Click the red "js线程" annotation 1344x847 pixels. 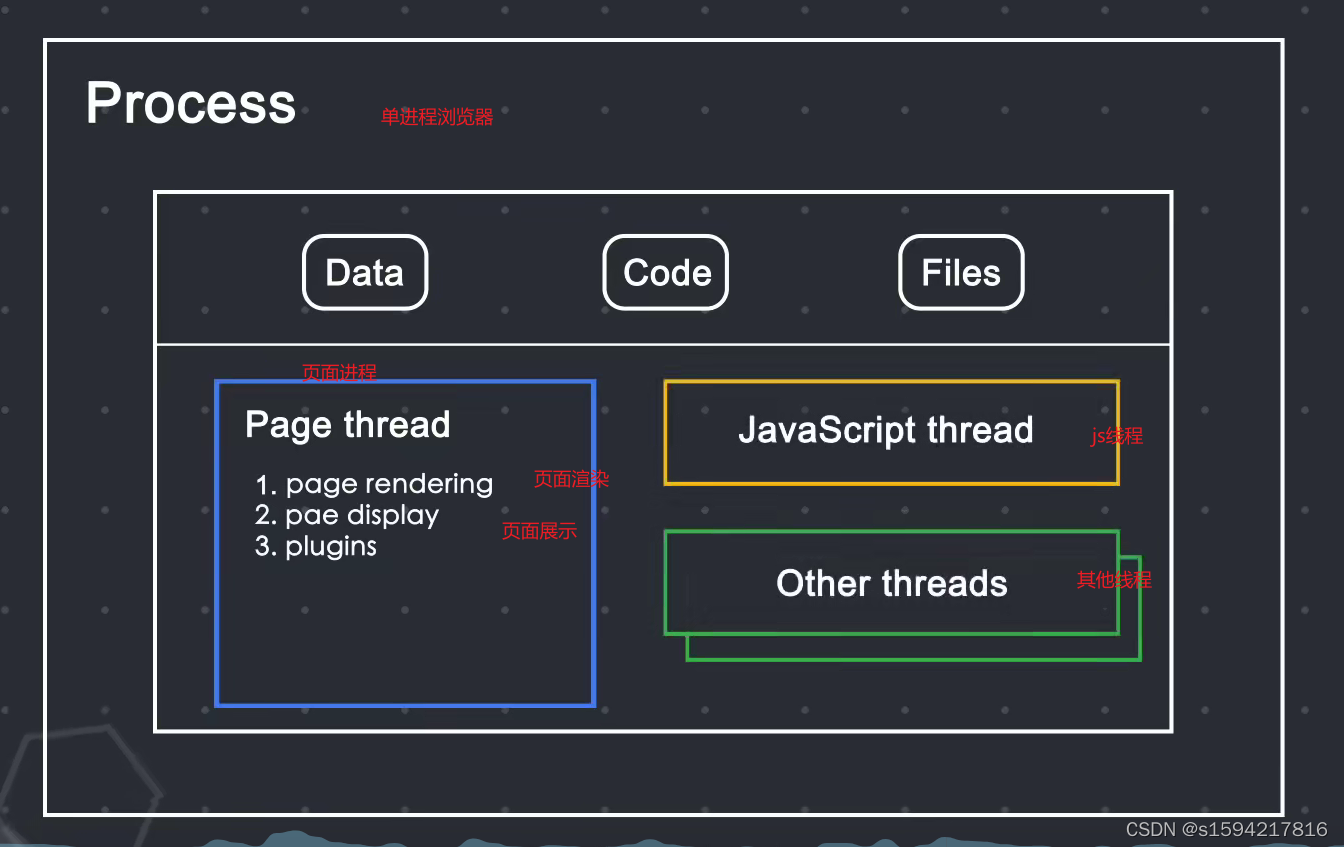pyautogui.click(x=1117, y=436)
